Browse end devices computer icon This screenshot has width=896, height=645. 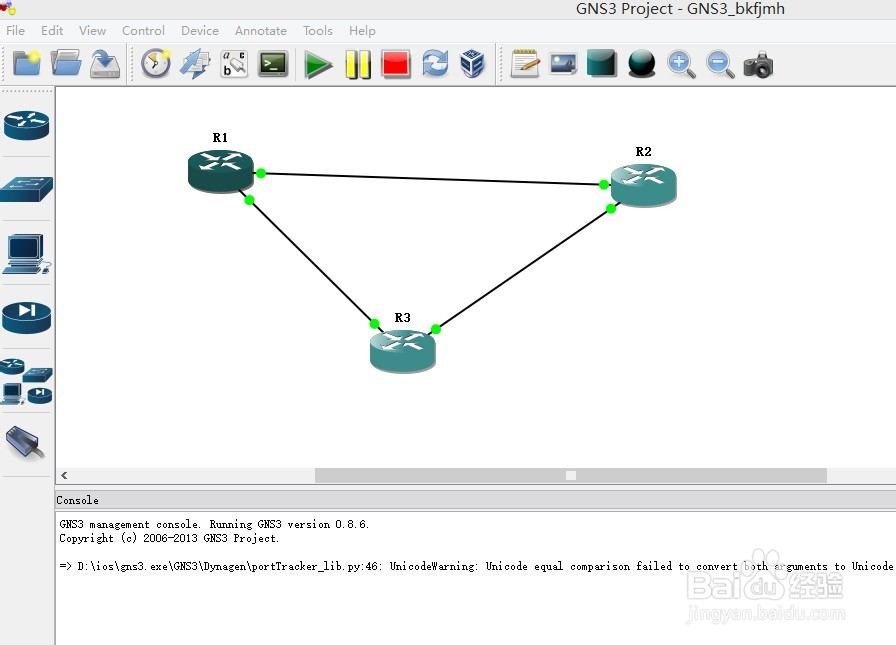click(x=26, y=254)
